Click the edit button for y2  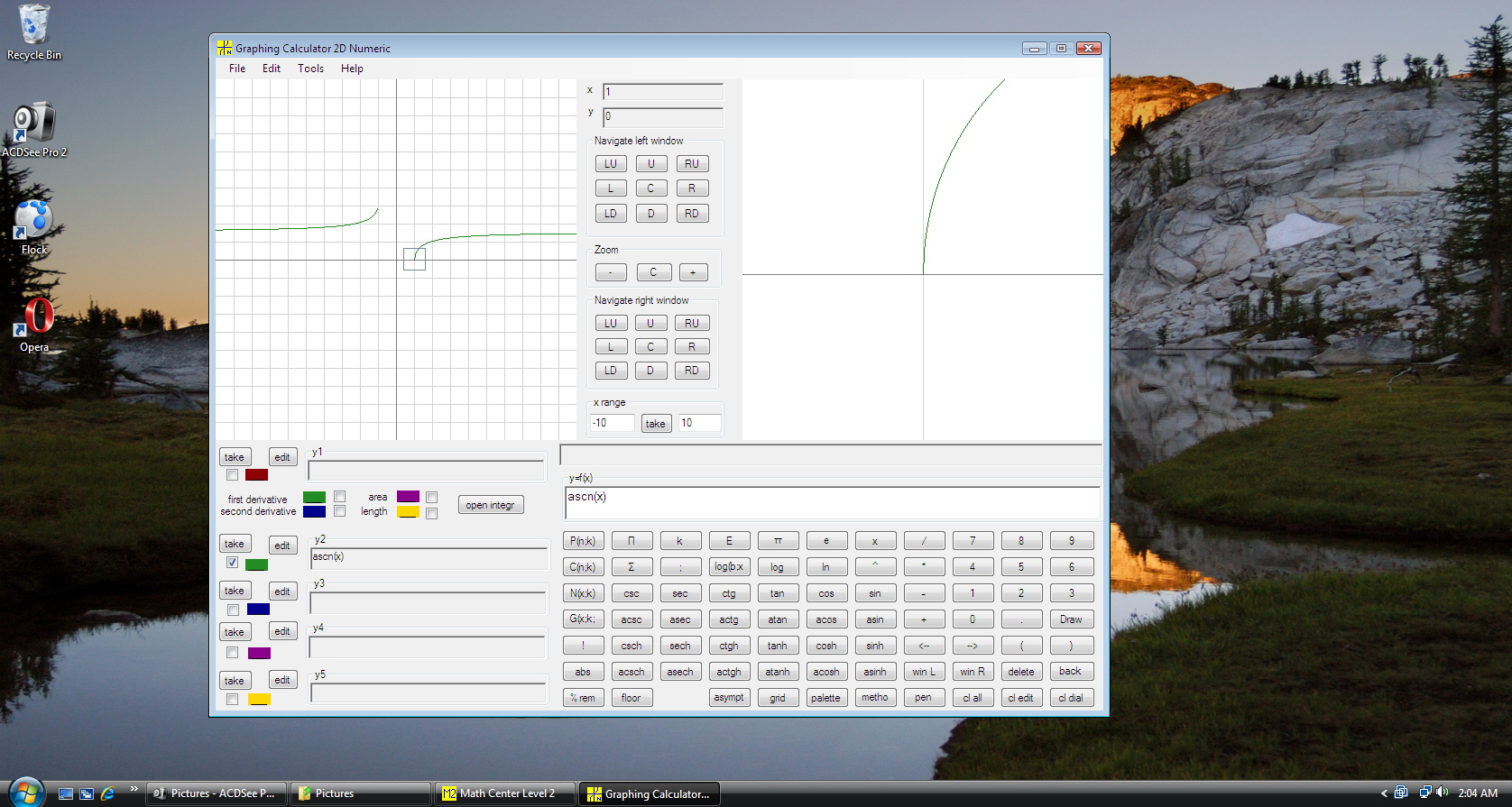point(282,546)
